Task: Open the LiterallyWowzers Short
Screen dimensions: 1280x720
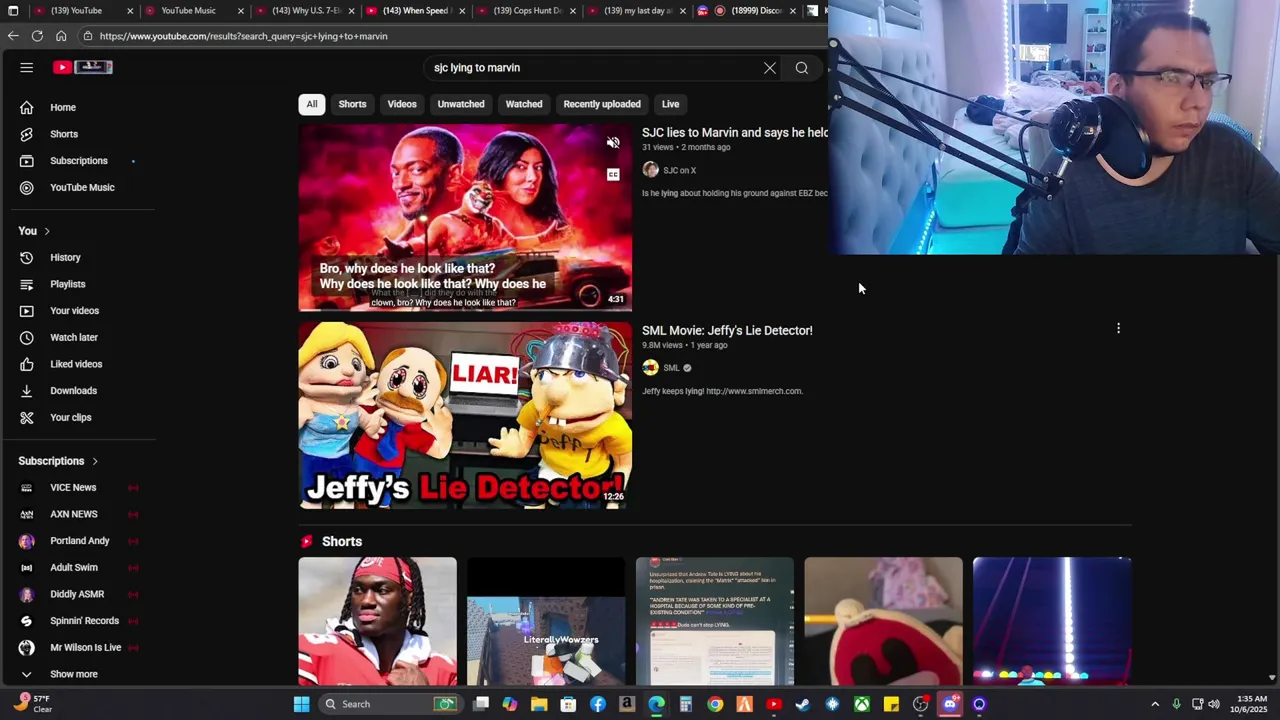Action: [x=546, y=622]
